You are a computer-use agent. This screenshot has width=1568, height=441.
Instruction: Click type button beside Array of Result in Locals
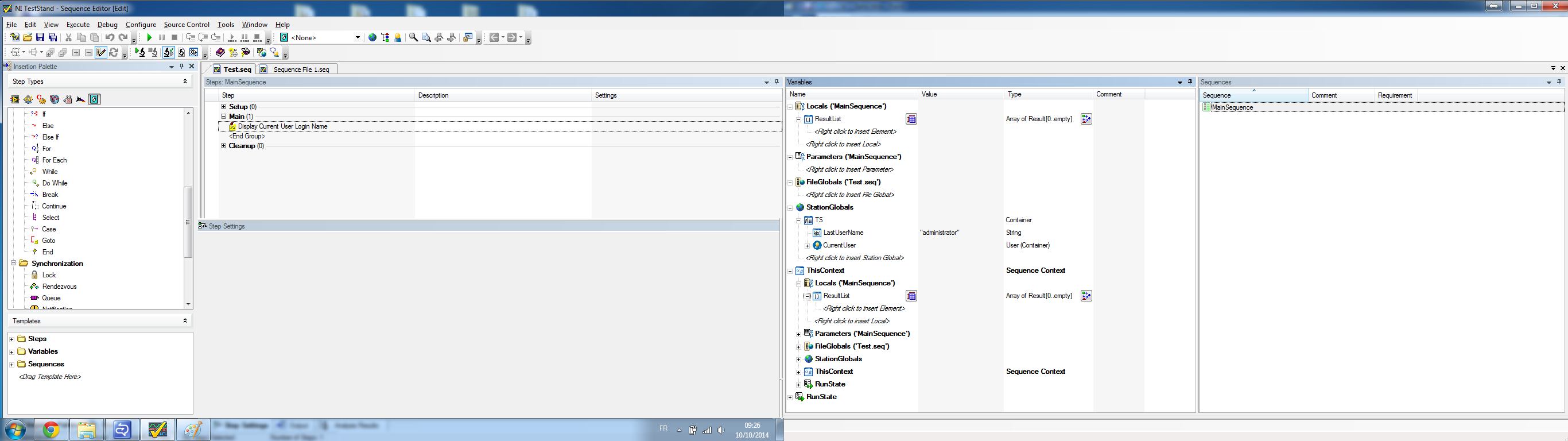[x=1086, y=119]
